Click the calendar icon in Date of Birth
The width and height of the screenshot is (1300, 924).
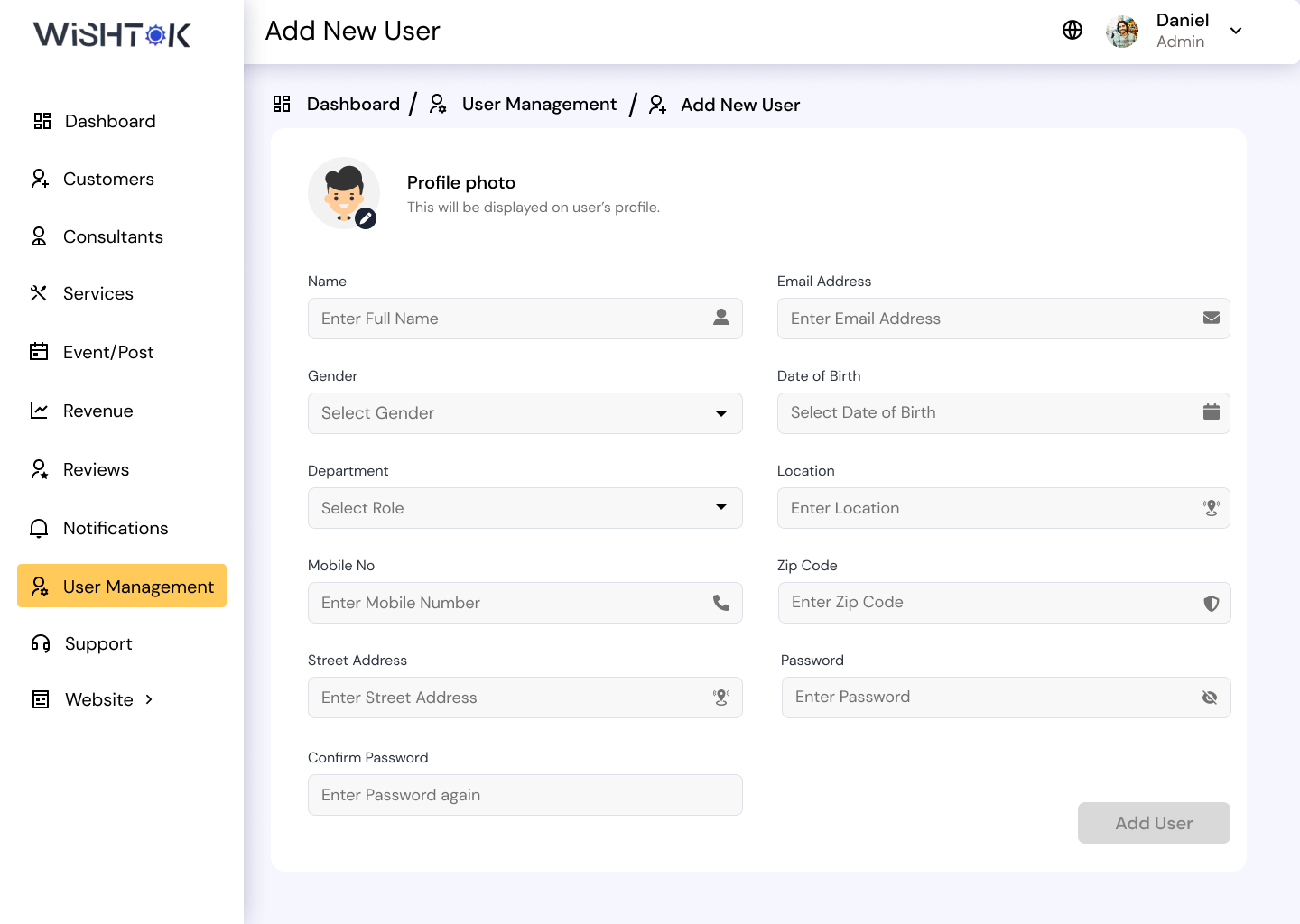point(1211,412)
